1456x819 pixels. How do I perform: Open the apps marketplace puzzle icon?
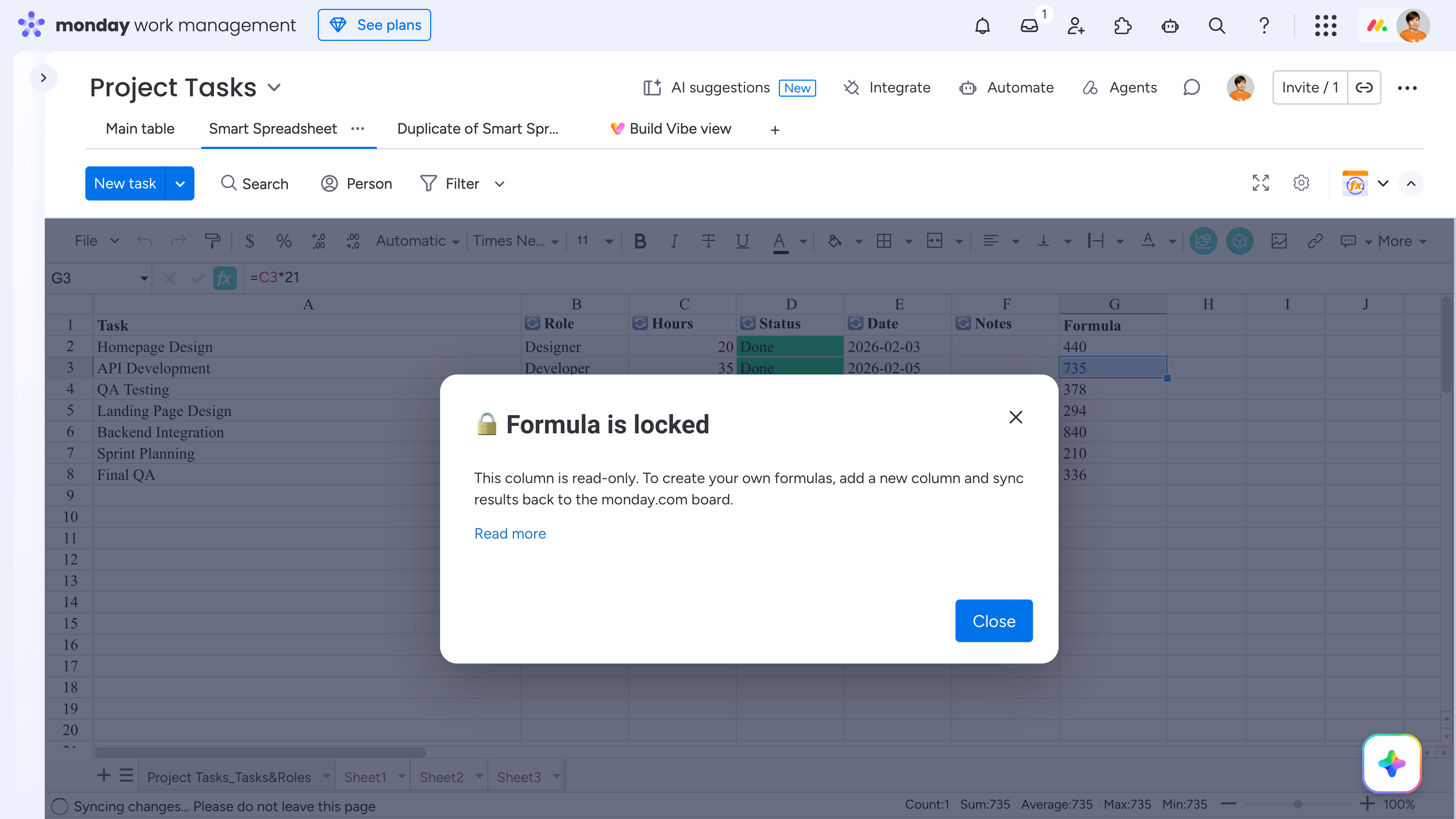(1123, 26)
